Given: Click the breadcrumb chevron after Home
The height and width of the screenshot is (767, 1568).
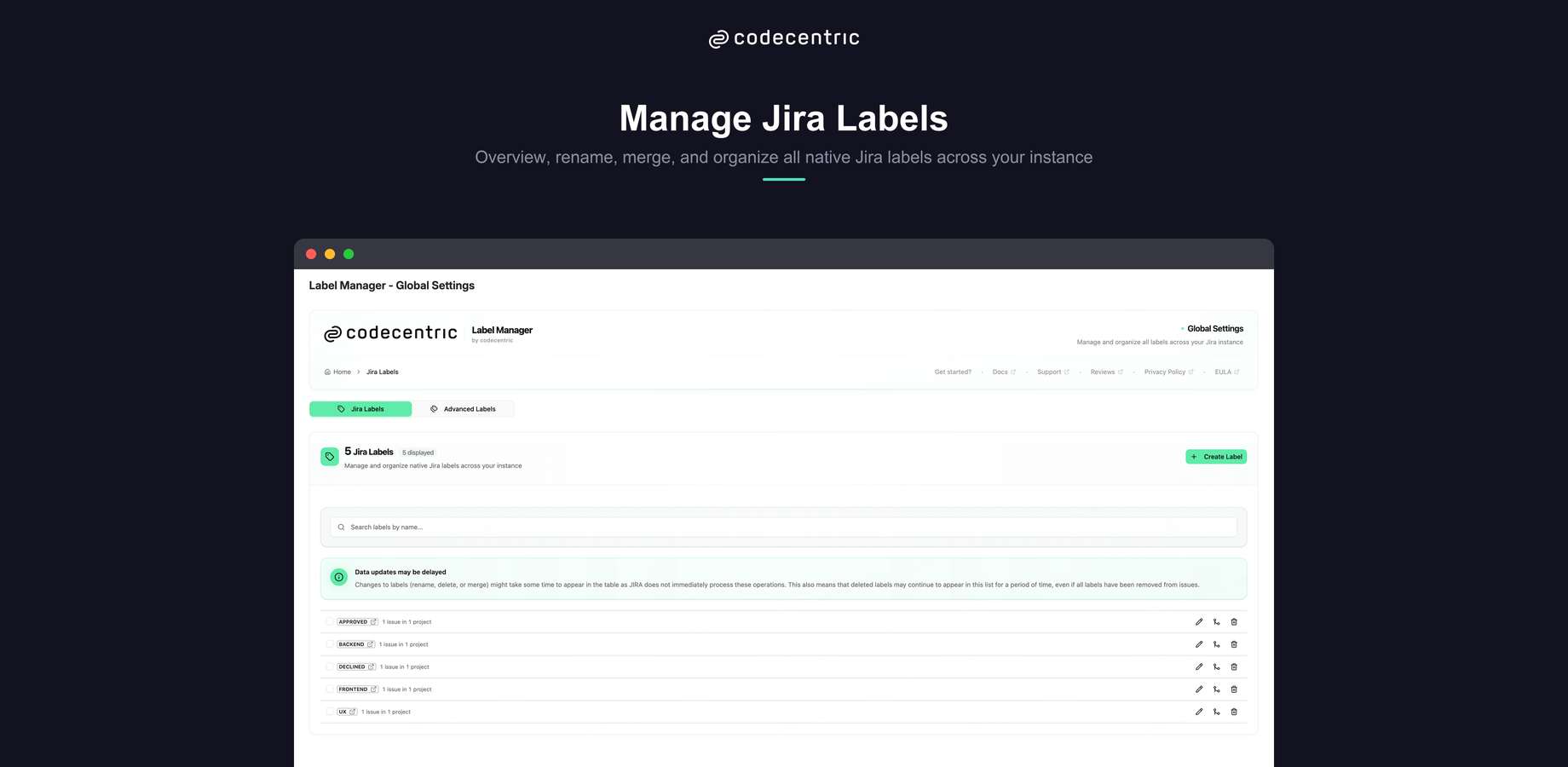Looking at the screenshot, I should point(357,372).
